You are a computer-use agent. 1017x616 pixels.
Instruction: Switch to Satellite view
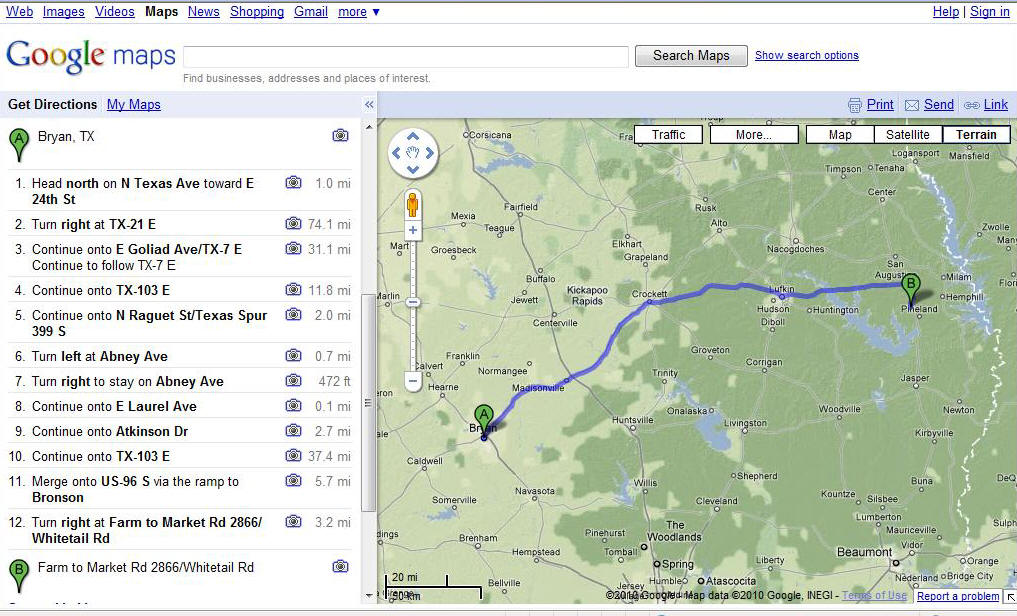(x=907, y=135)
